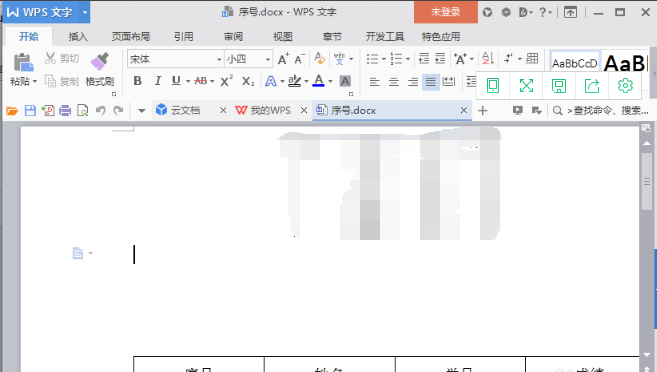Click the Cut scissors icon
The width and height of the screenshot is (657, 372).
tap(50, 58)
